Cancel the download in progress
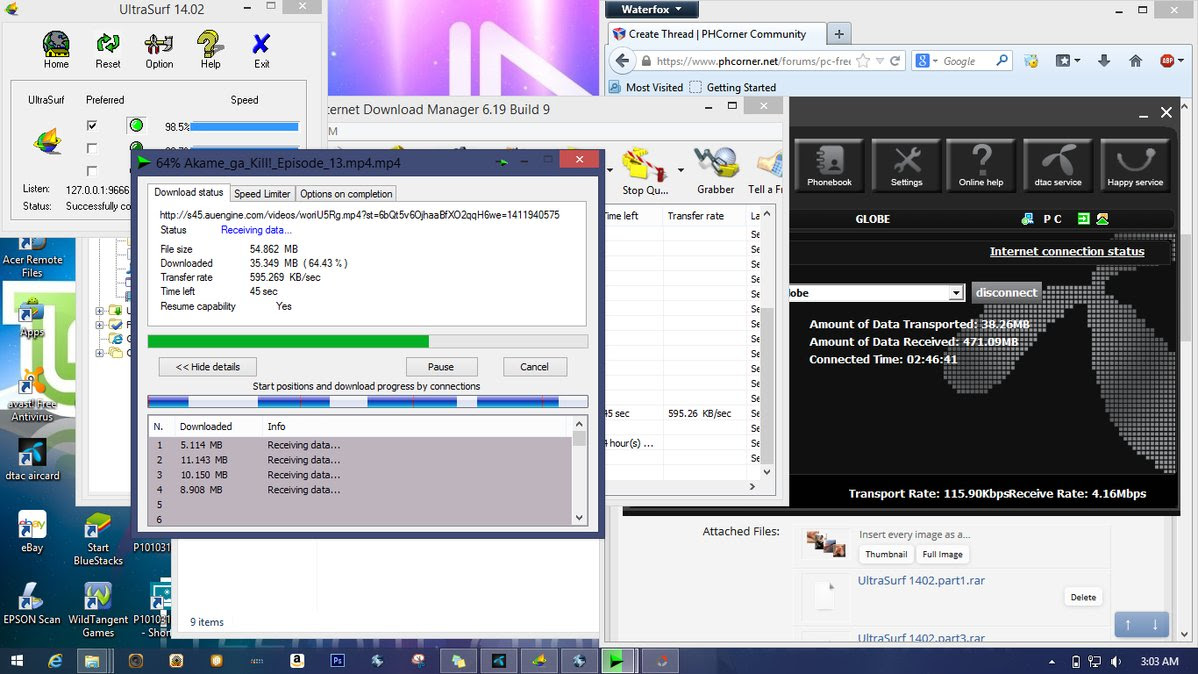The height and width of the screenshot is (674, 1198). (x=534, y=367)
